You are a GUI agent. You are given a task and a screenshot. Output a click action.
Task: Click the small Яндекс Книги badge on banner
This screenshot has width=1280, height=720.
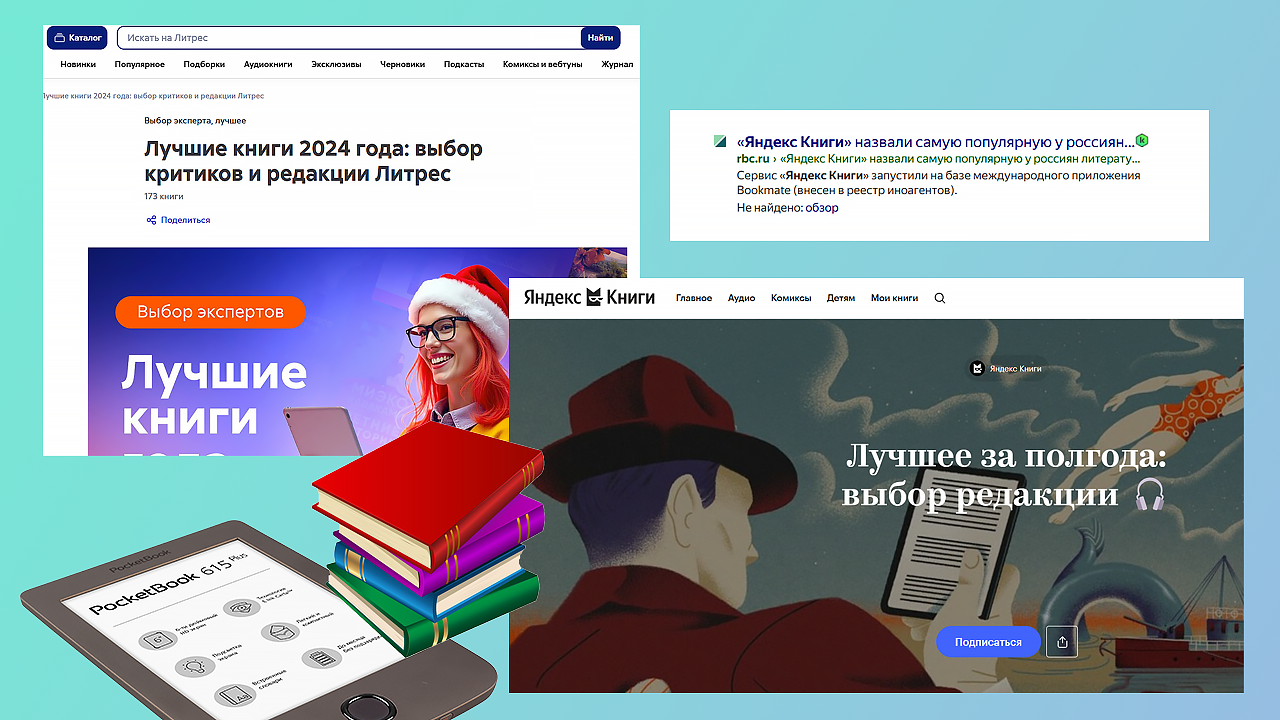(1006, 369)
